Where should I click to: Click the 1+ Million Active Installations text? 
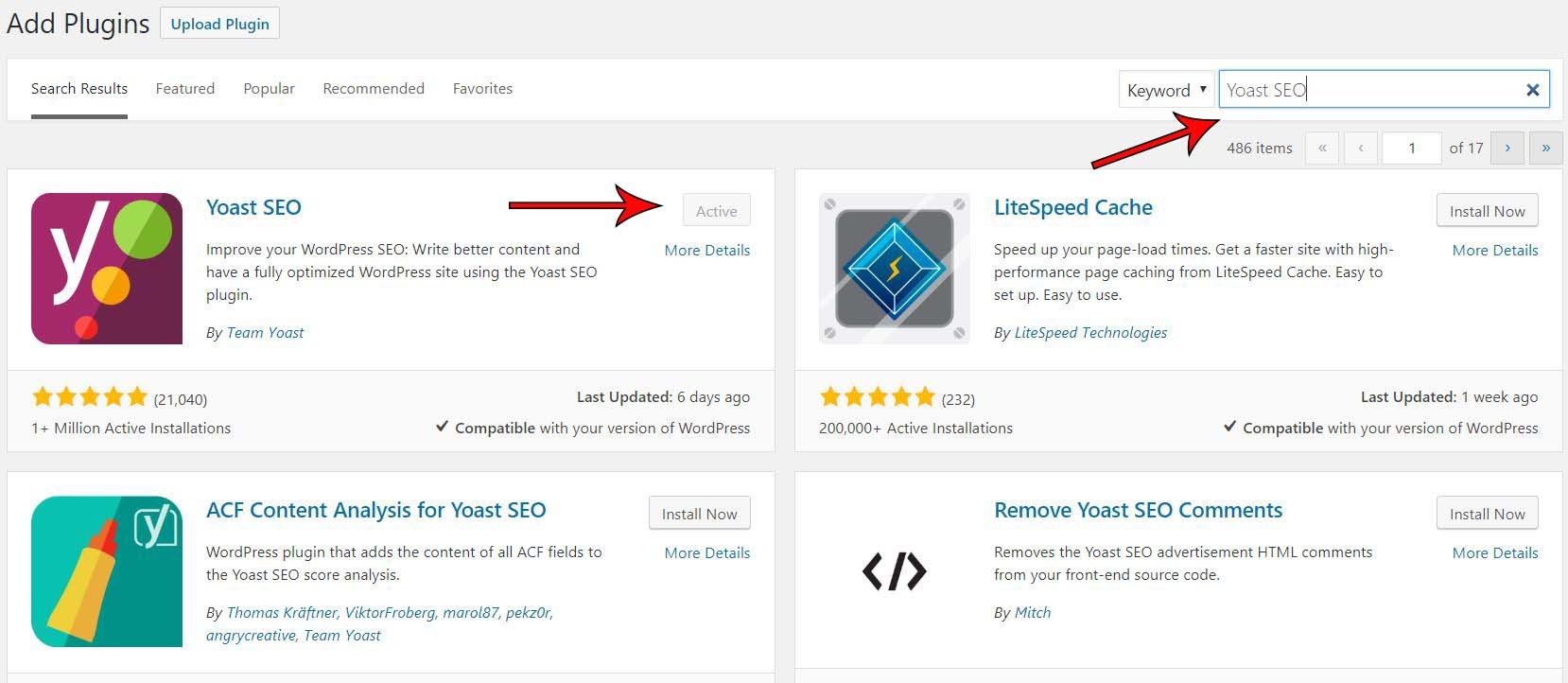131,428
